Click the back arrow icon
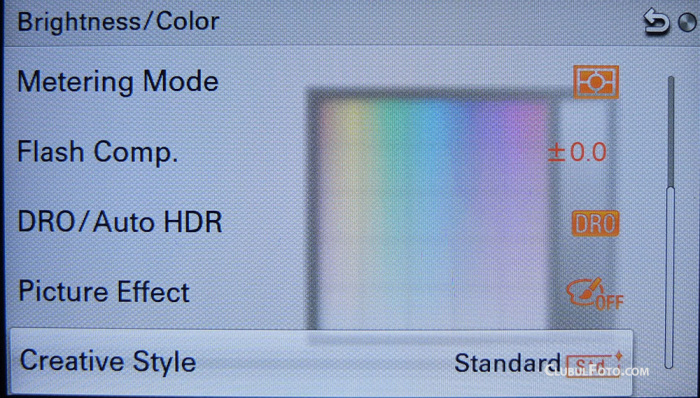This screenshot has height=398, width=700. click(657, 23)
